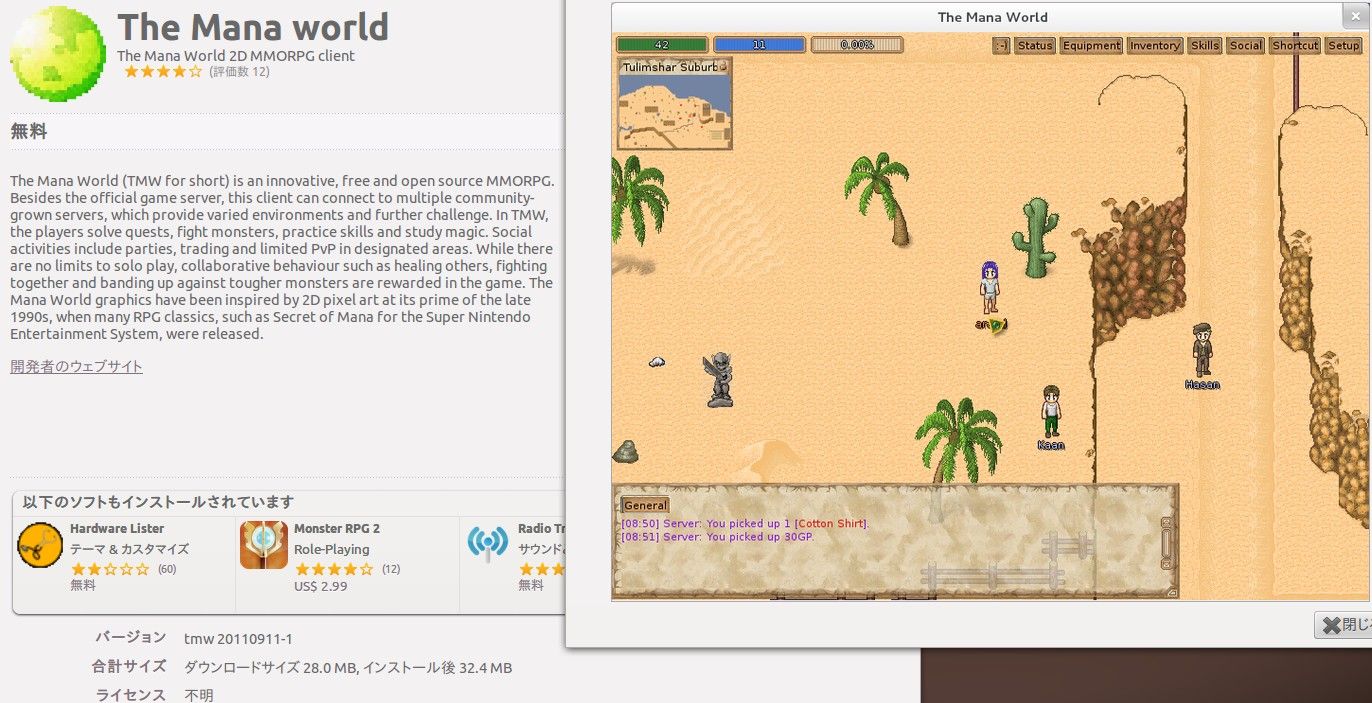Click the purple-haired player character
Image resolution: width=1372 pixels, height=703 pixels.
pyautogui.click(x=989, y=287)
